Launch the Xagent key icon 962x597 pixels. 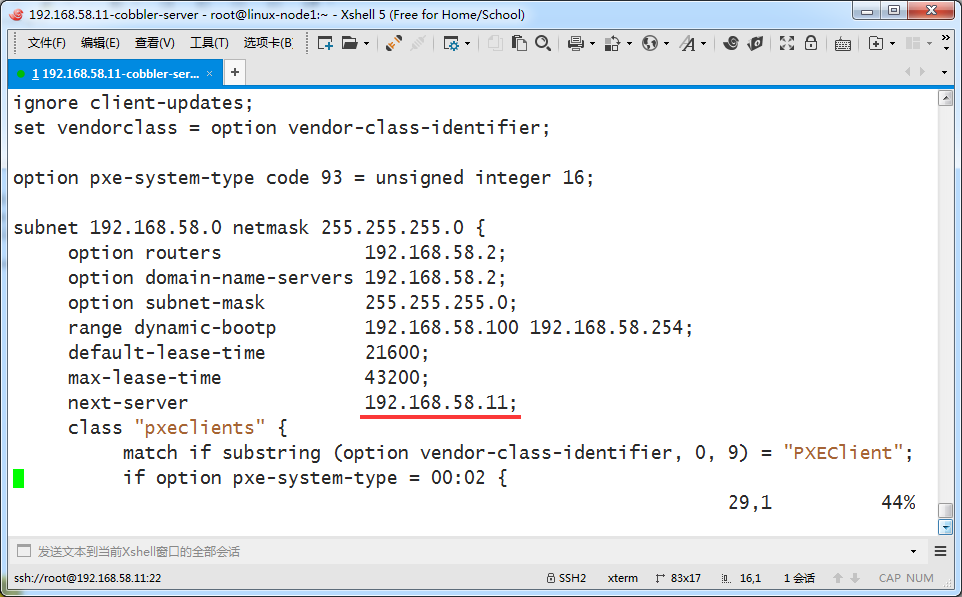tap(755, 43)
